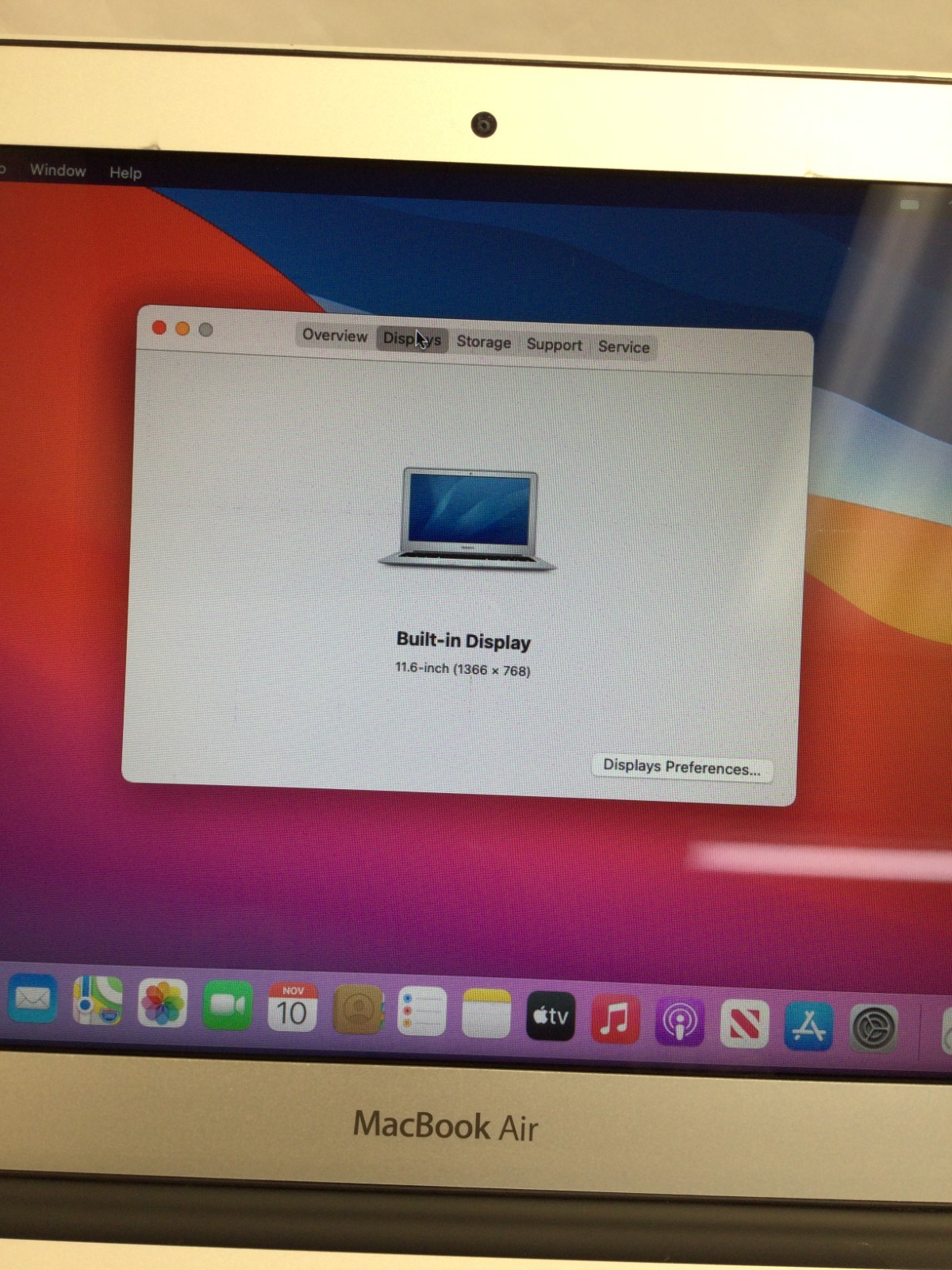Image resolution: width=952 pixels, height=1270 pixels.
Task: Select the Displays tab
Action: point(412,339)
